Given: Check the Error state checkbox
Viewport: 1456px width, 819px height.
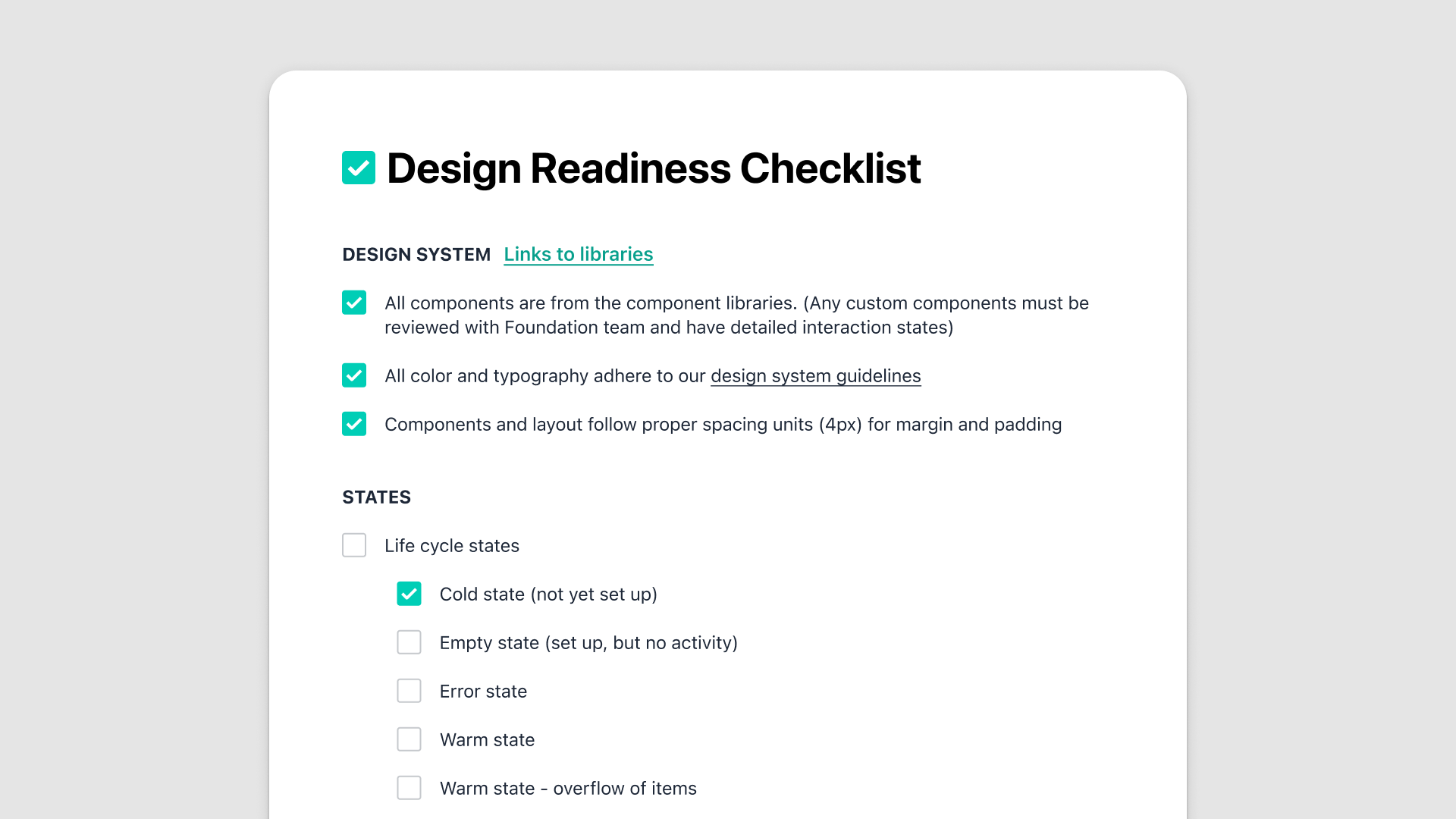Looking at the screenshot, I should coord(409,691).
